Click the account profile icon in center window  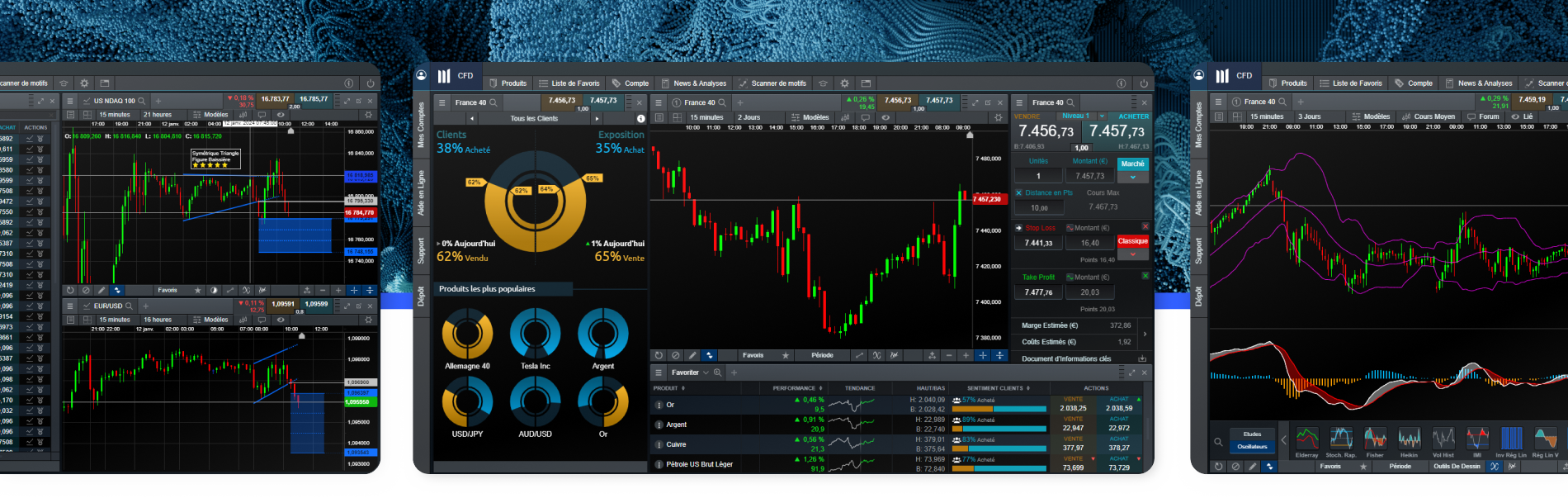(x=422, y=76)
